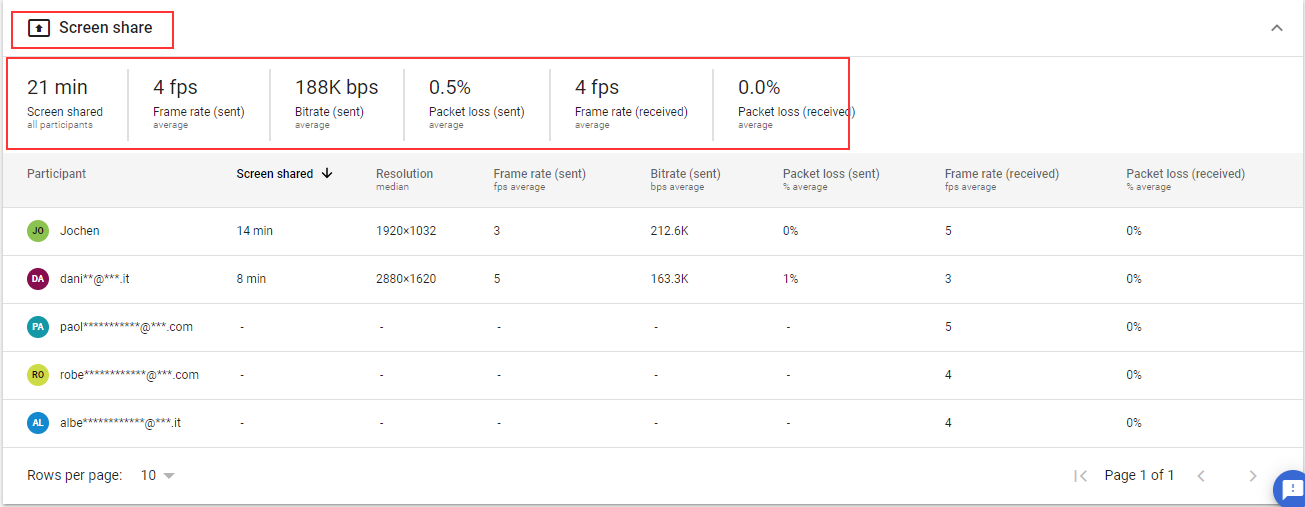The width and height of the screenshot is (1305, 507).
Task: Click the sort arrow beside Screen shared
Action: tap(326, 173)
